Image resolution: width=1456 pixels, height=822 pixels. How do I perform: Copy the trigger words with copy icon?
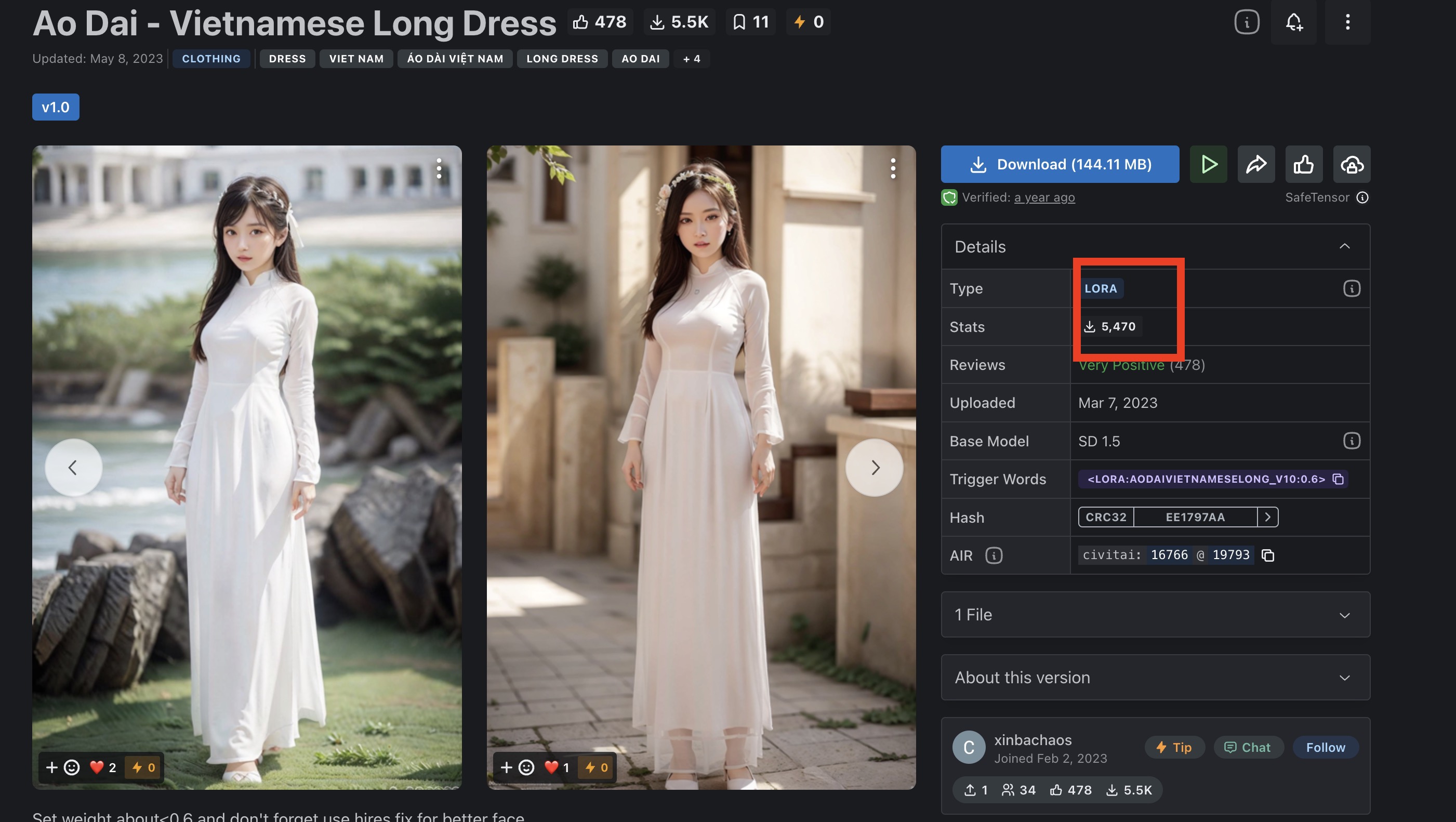pyautogui.click(x=1338, y=479)
